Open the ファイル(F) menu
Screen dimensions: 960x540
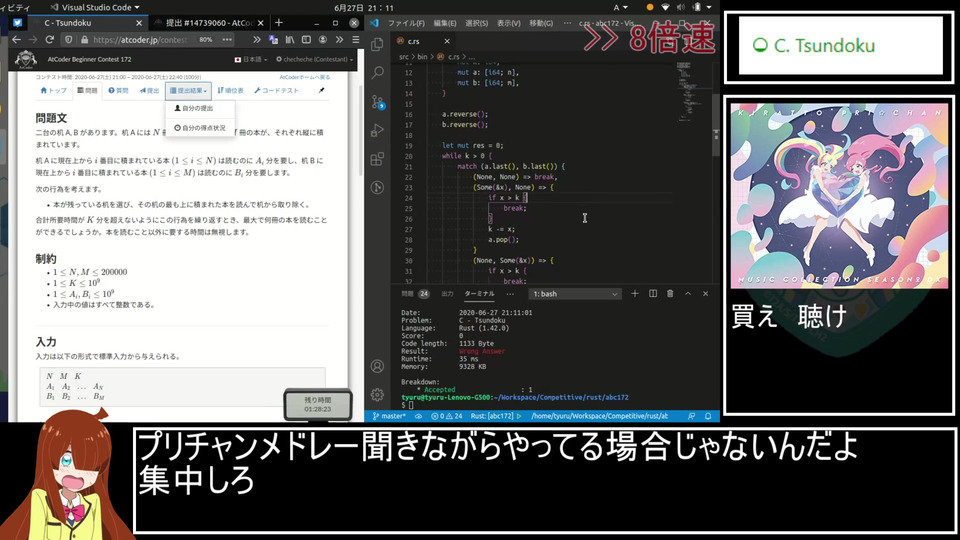(406, 23)
